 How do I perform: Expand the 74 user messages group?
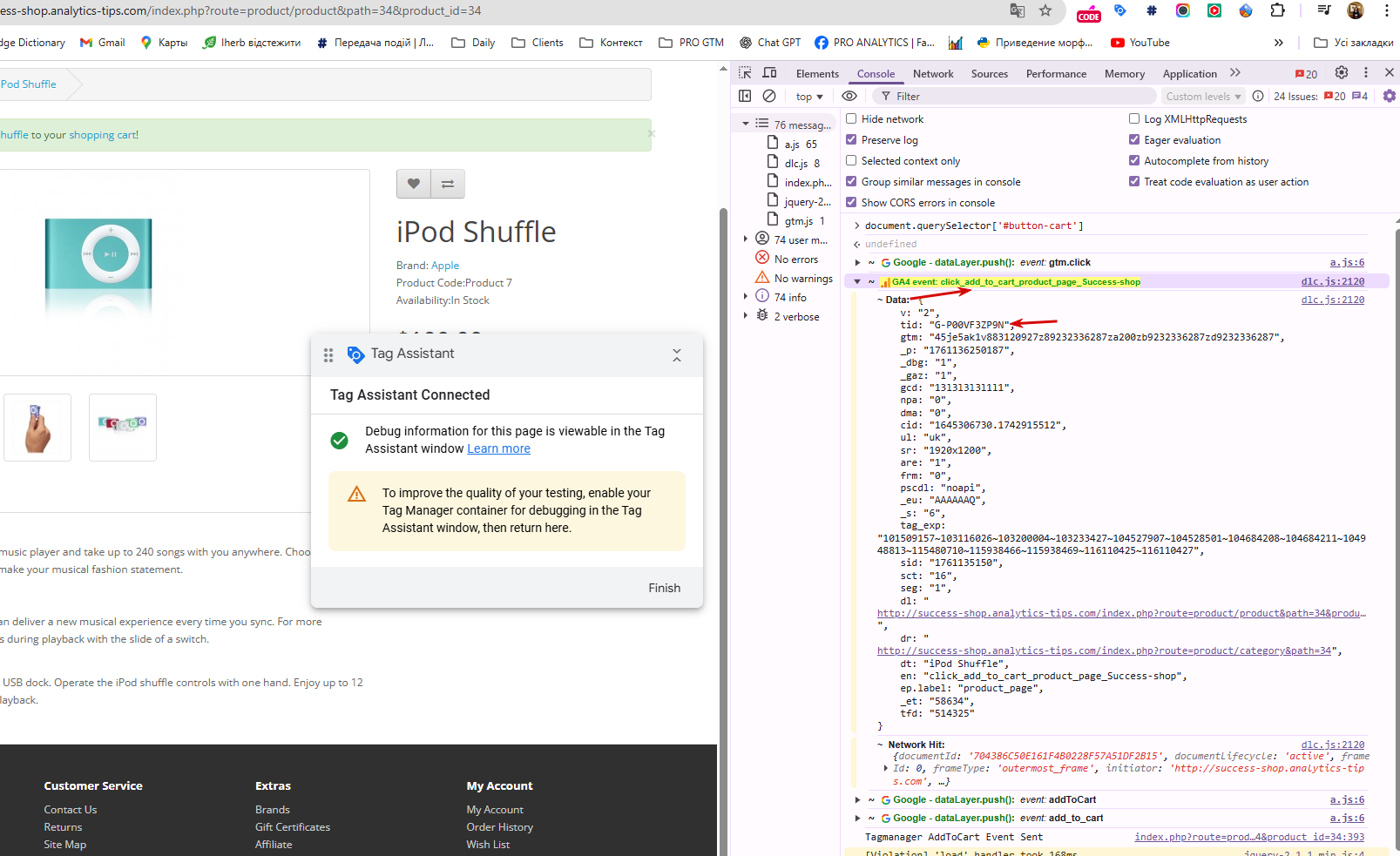click(x=746, y=239)
